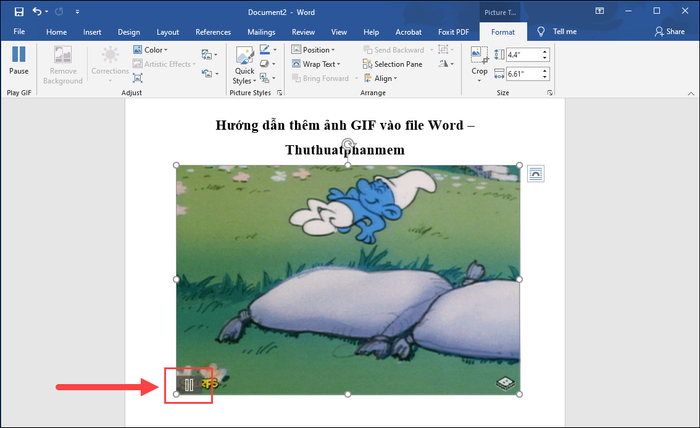Switch to the Home tab

click(x=57, y=32)
